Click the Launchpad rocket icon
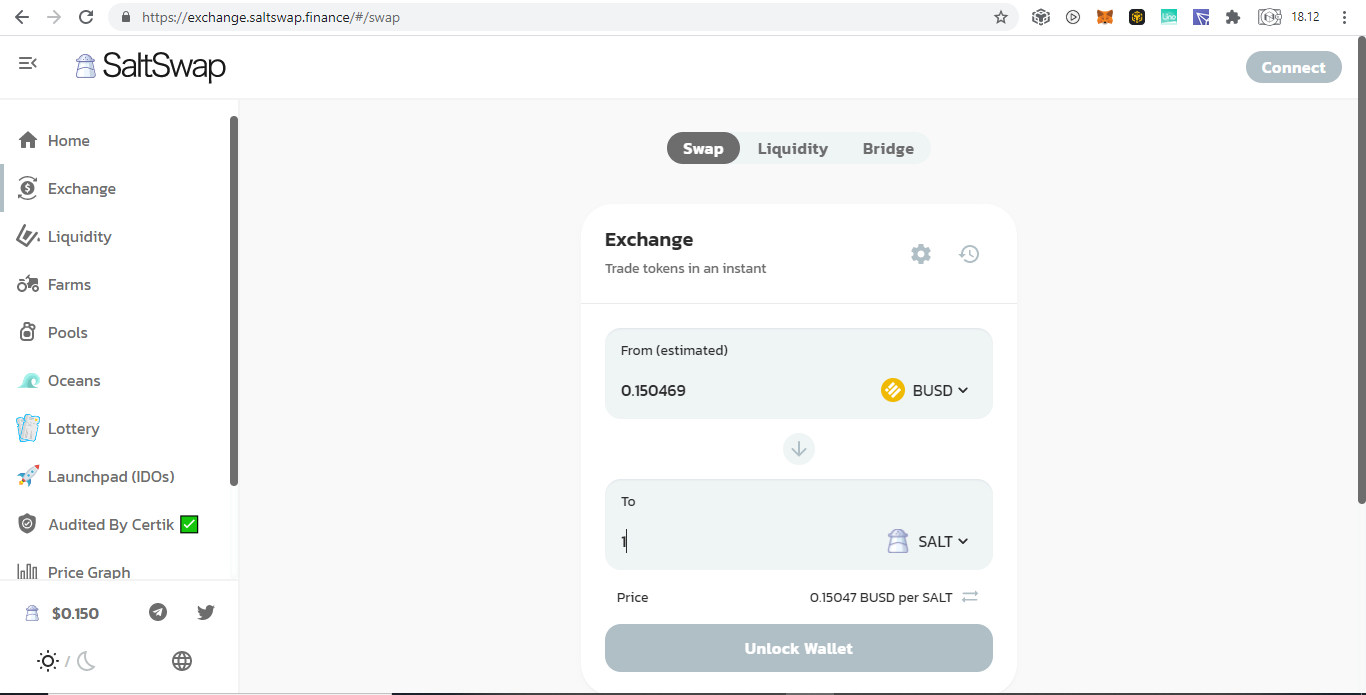Screen dimensions: 1366x695 (x=28, y=476)
